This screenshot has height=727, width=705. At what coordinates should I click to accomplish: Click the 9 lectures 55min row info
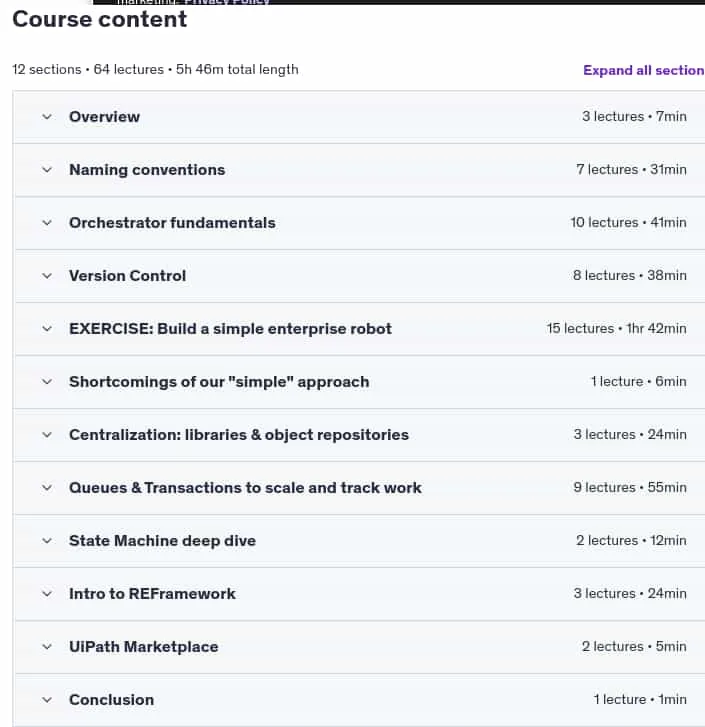pyautogui.click(x=630, y=487)
